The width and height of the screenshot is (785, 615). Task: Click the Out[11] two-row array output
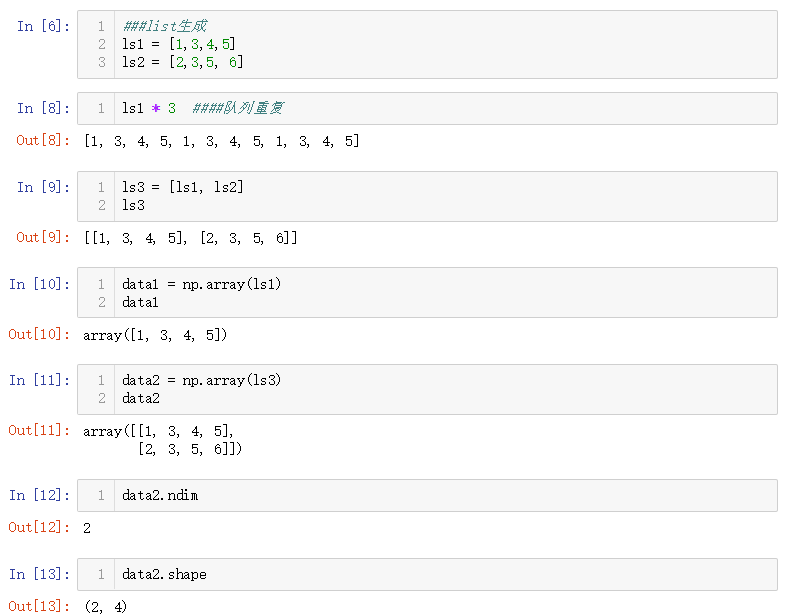click(163, 440)
